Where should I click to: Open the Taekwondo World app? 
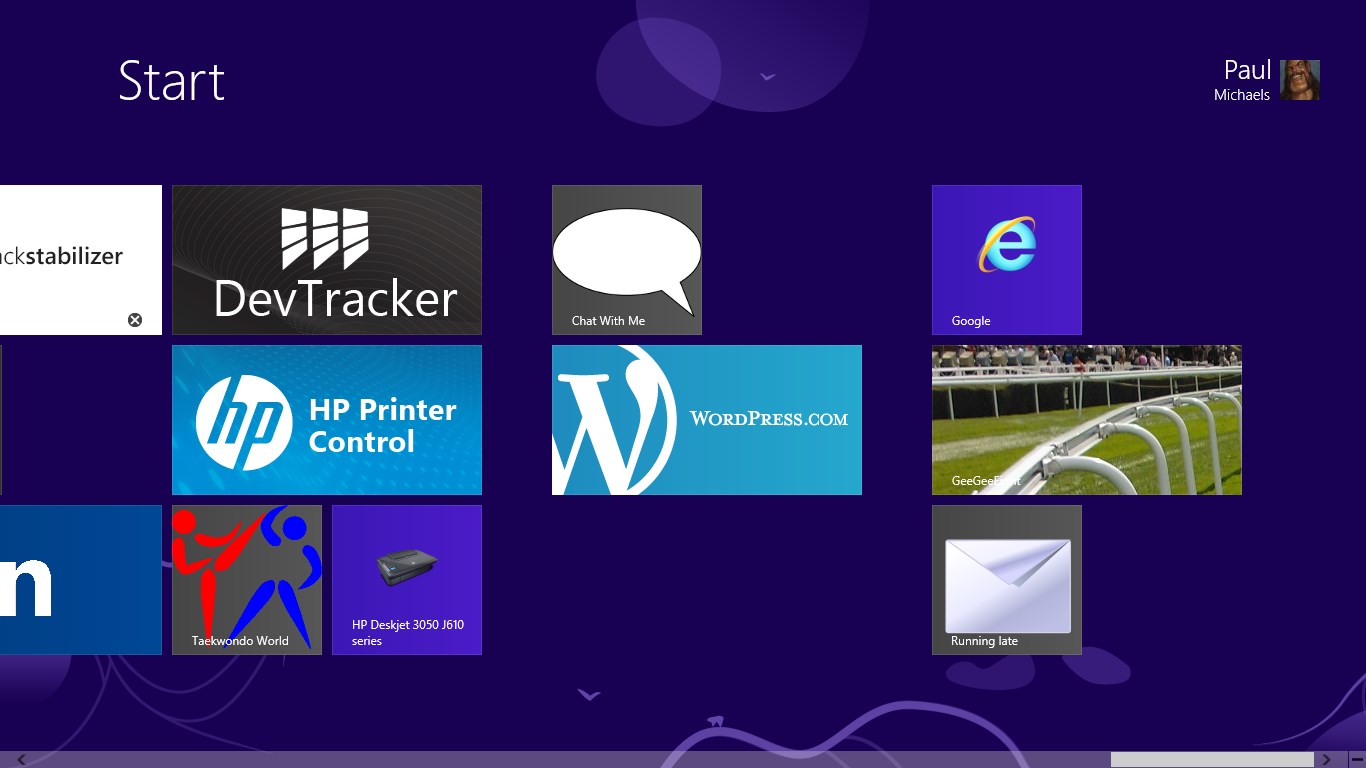pos(246,580)
